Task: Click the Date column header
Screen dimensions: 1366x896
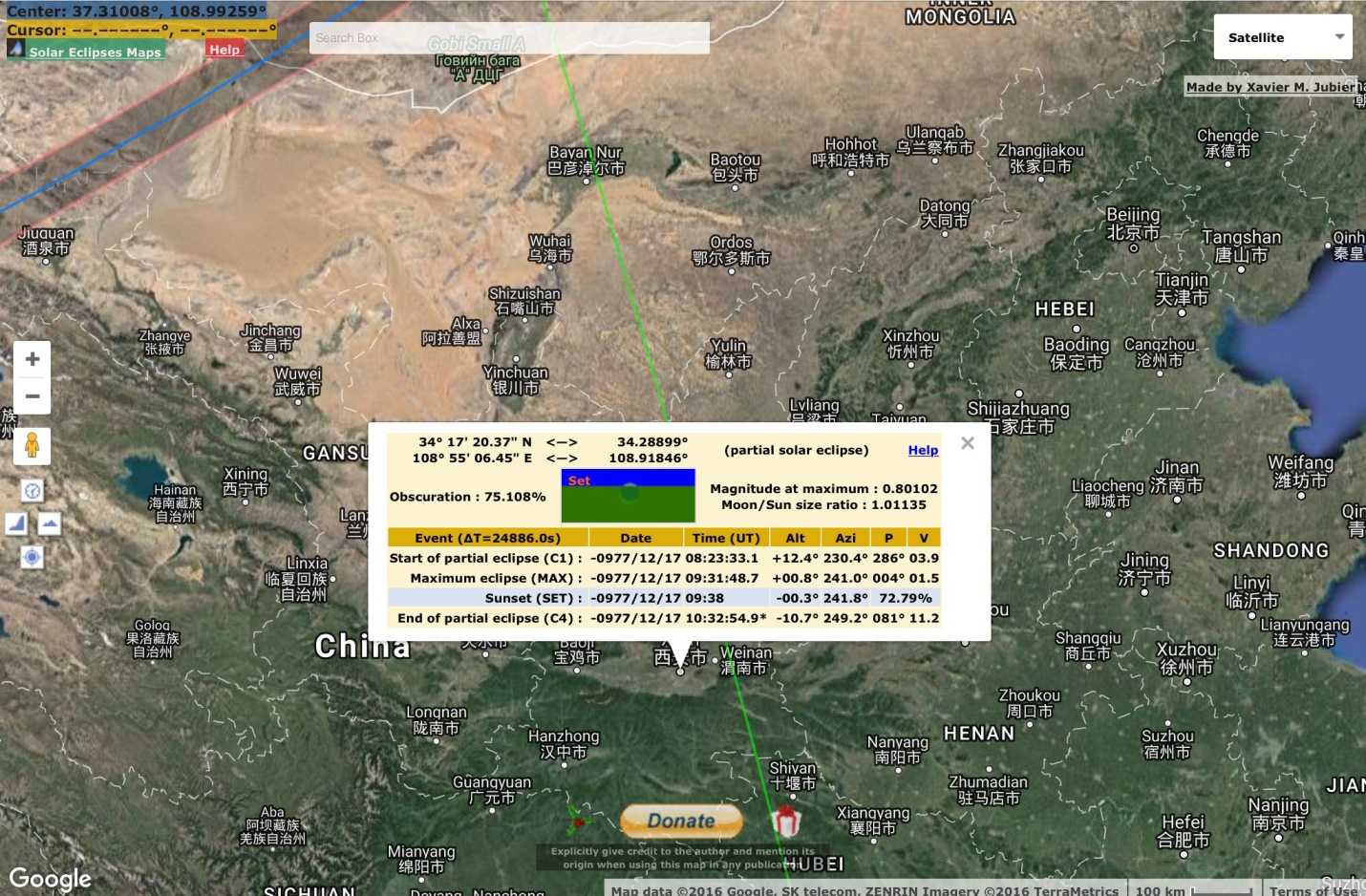Action: pyautogui.click(x=636, y=538)
